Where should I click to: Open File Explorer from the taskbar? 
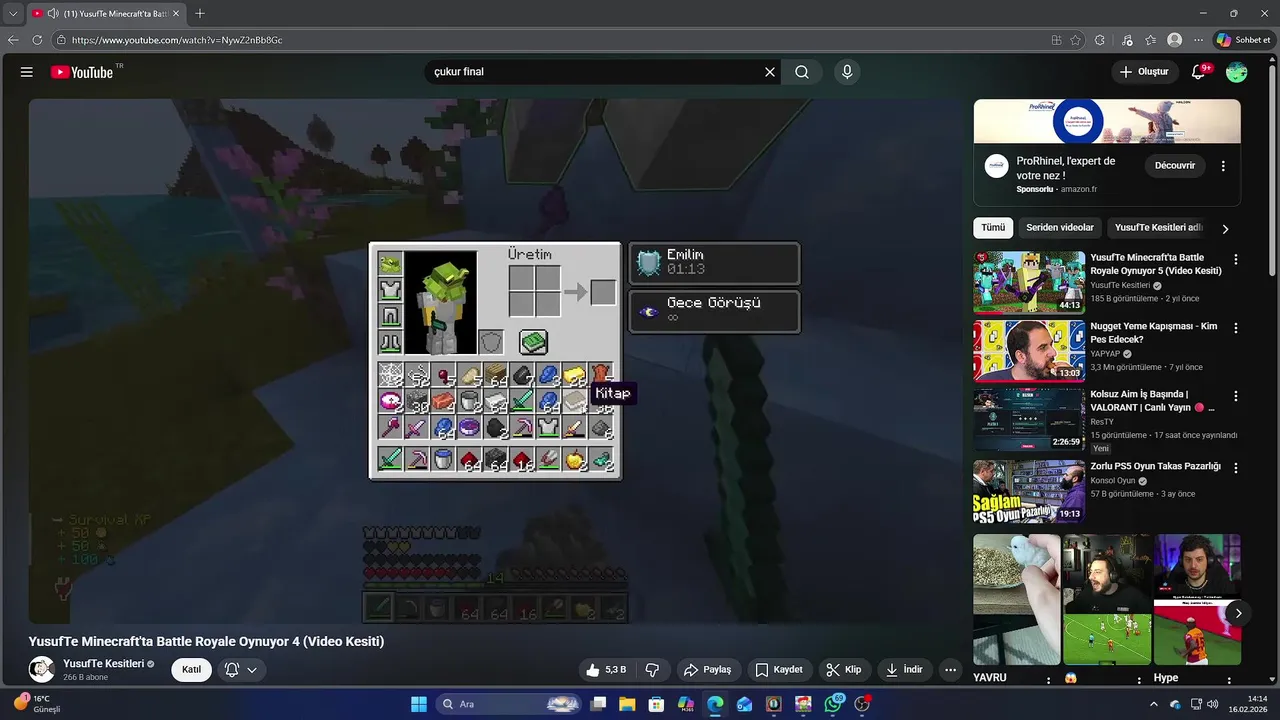click(x=627, y=704)
